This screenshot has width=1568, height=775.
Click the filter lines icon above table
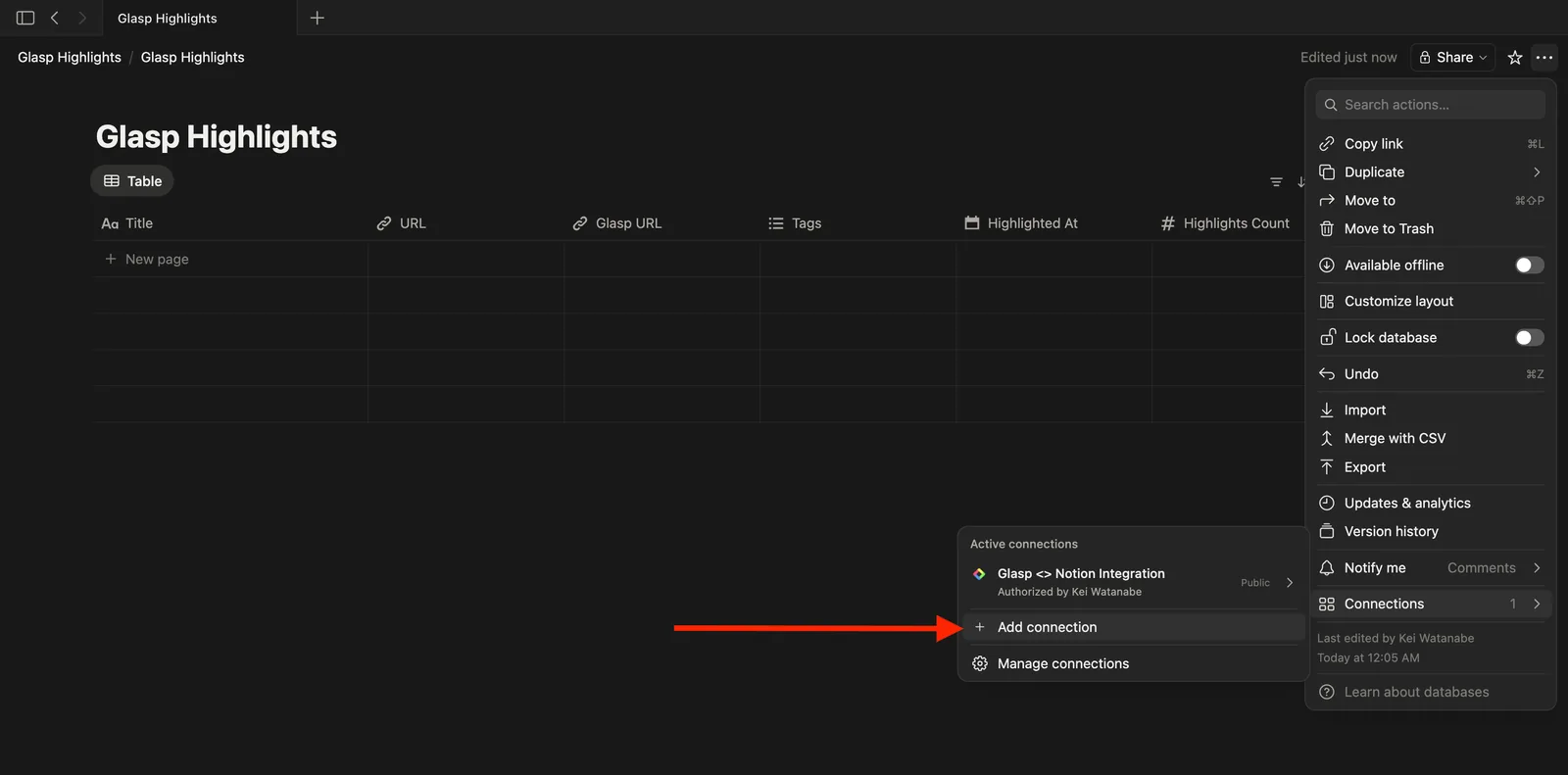coord(1276,182)
